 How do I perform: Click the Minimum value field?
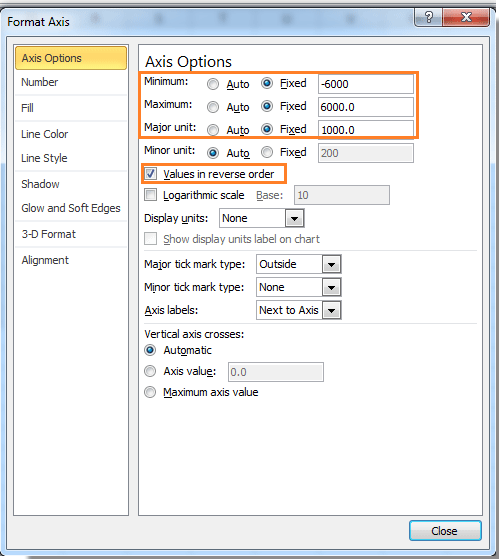[x=366, y=84]
